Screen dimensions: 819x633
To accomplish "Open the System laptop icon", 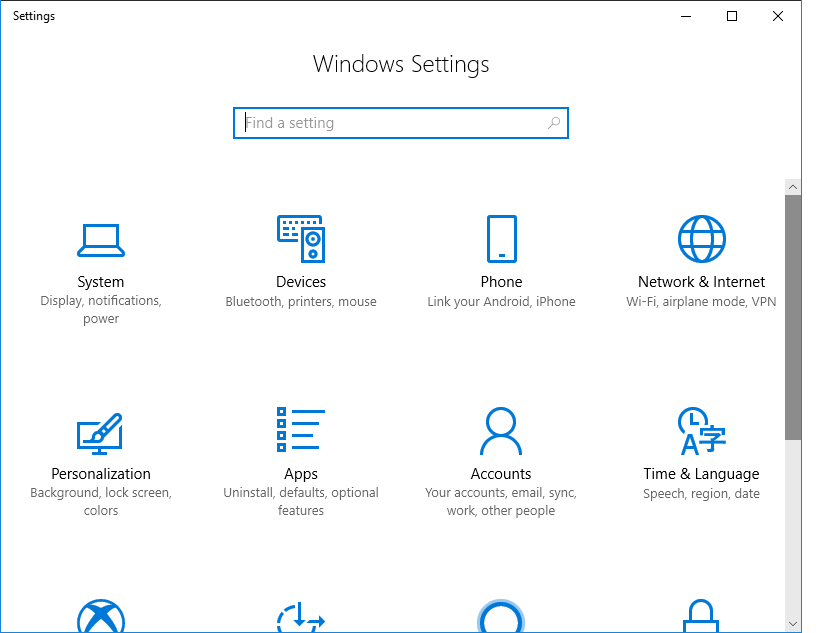I will (x=101, y=240).
